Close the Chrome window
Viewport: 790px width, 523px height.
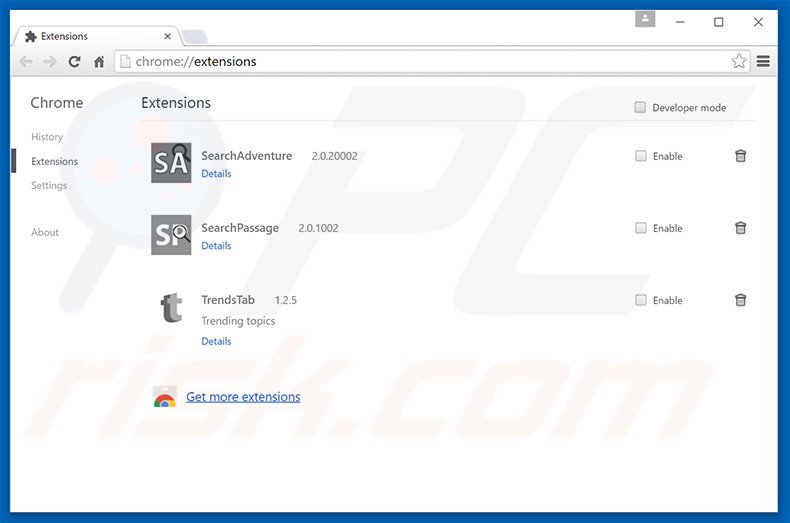(758, 22)
